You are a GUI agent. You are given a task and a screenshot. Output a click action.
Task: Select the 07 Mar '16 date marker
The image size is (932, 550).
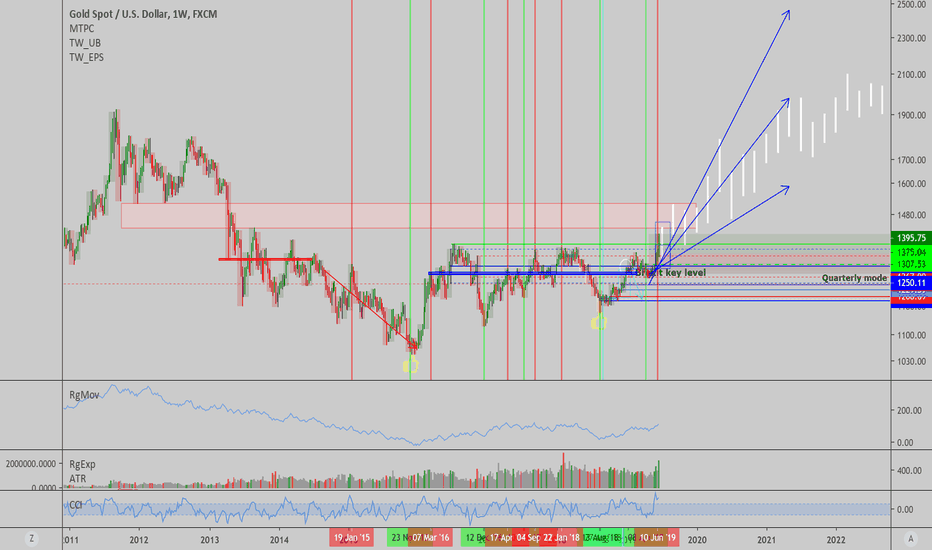coord(430,538)
